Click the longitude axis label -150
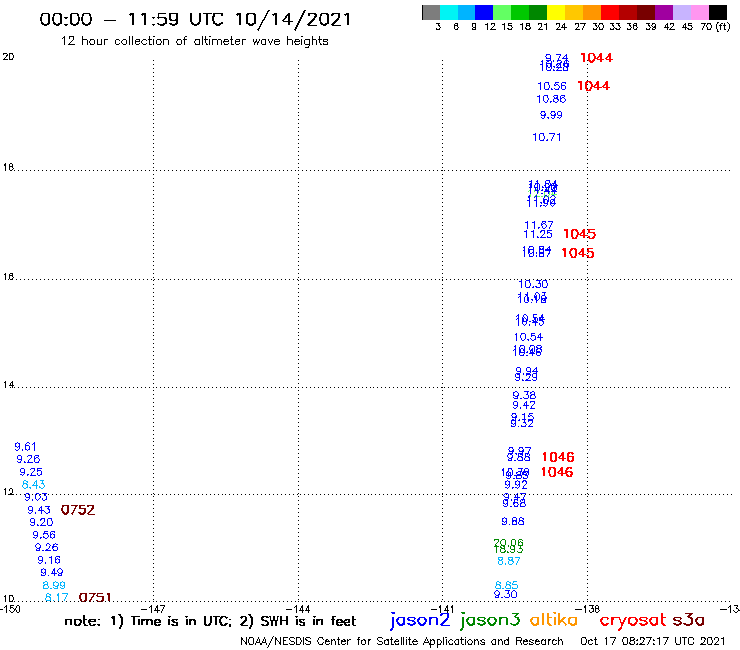Image resolution: width=740 pixels, height=650 pixels. pos(10,609)
